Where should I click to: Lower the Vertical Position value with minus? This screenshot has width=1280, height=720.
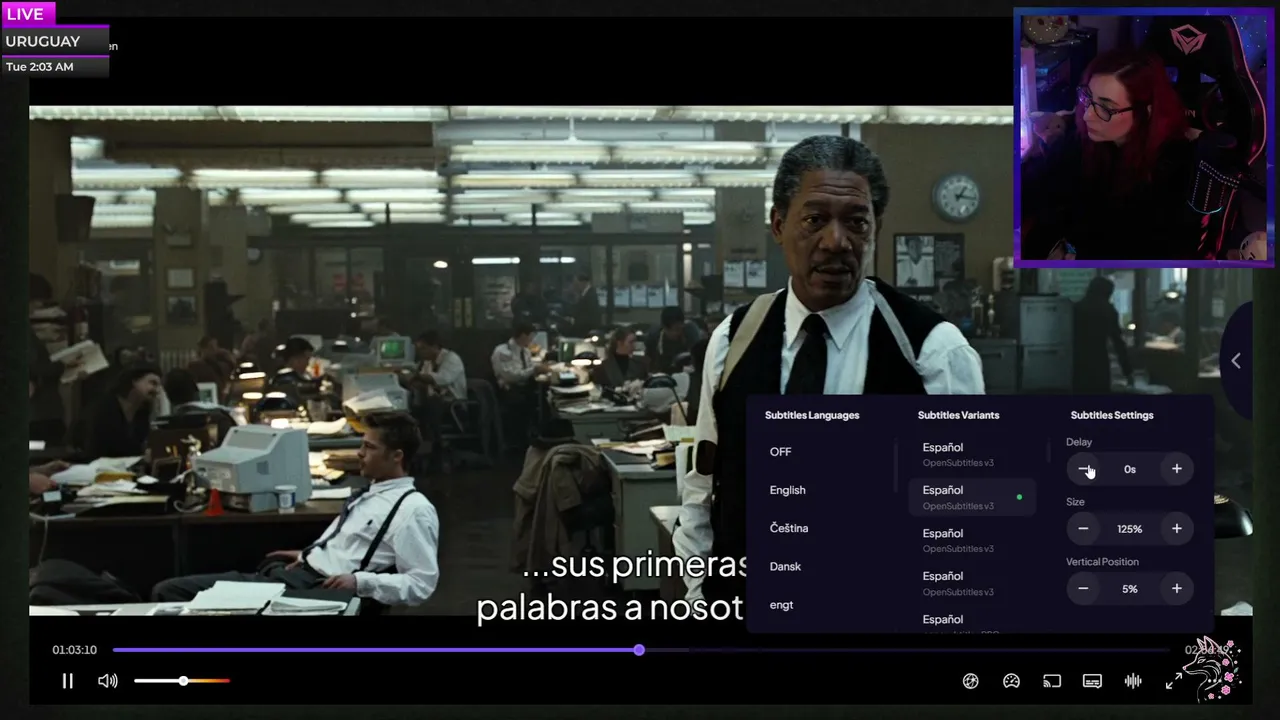point(1083,589)
